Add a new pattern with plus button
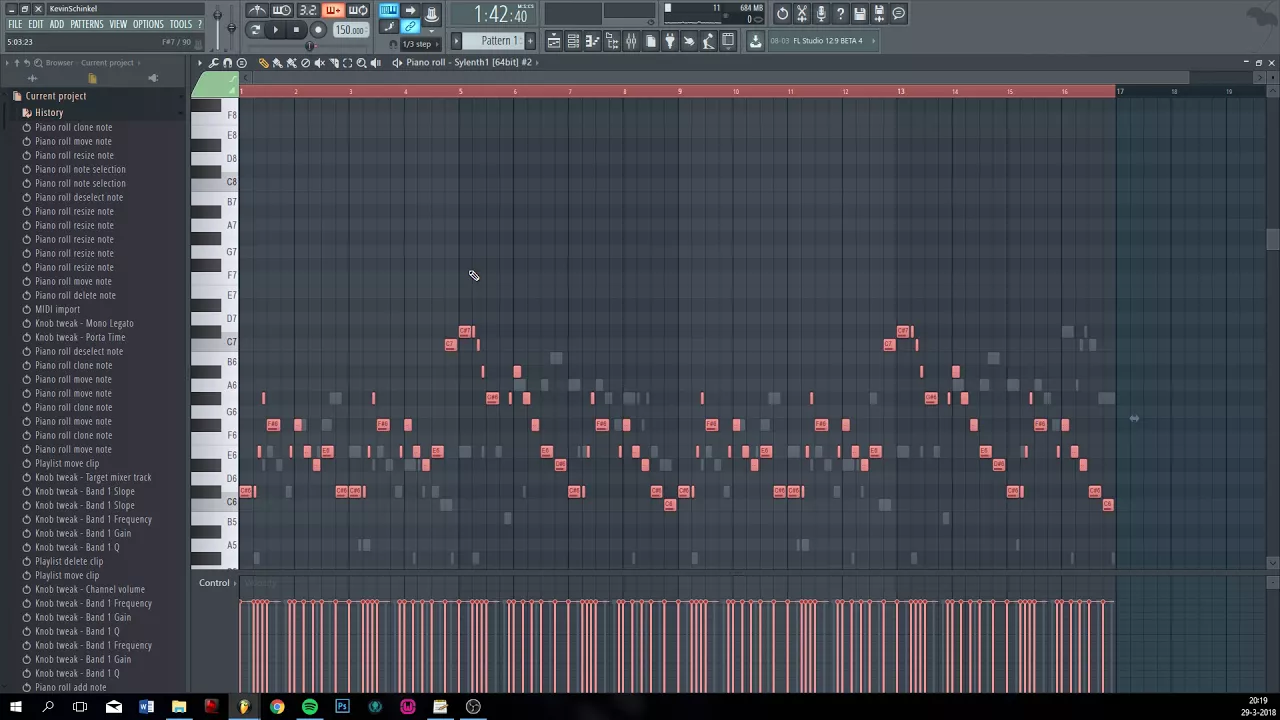 (530, 41)
